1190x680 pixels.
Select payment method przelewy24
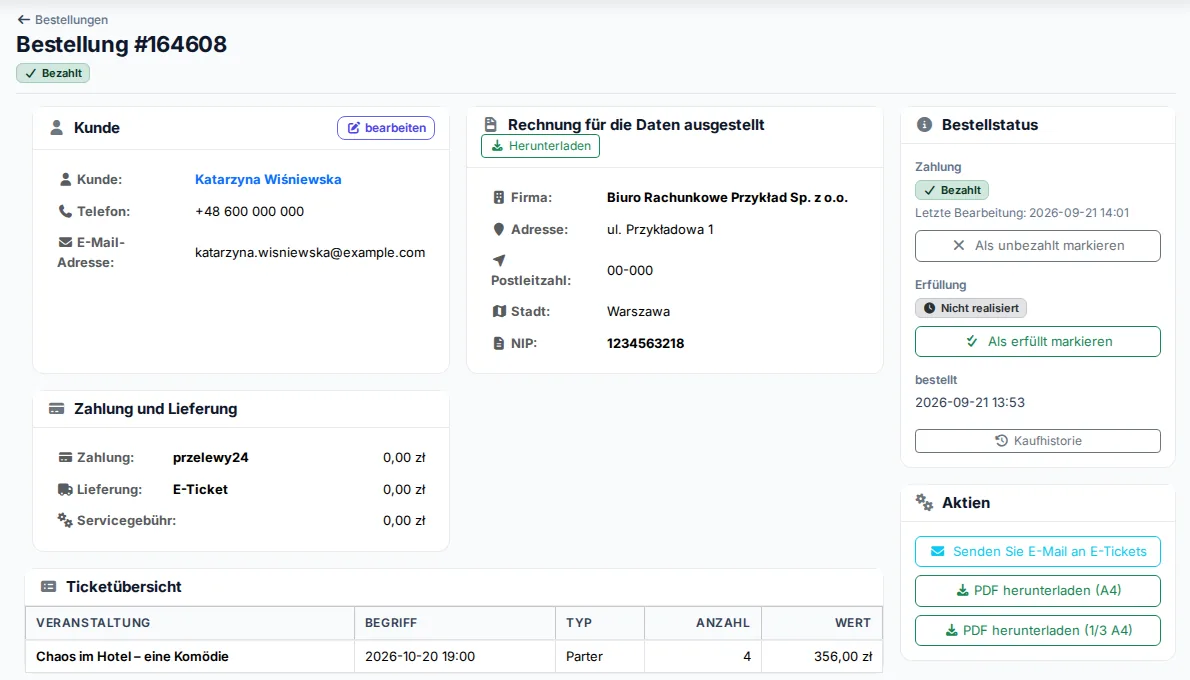pyautogui.click(x=210, y=458)
